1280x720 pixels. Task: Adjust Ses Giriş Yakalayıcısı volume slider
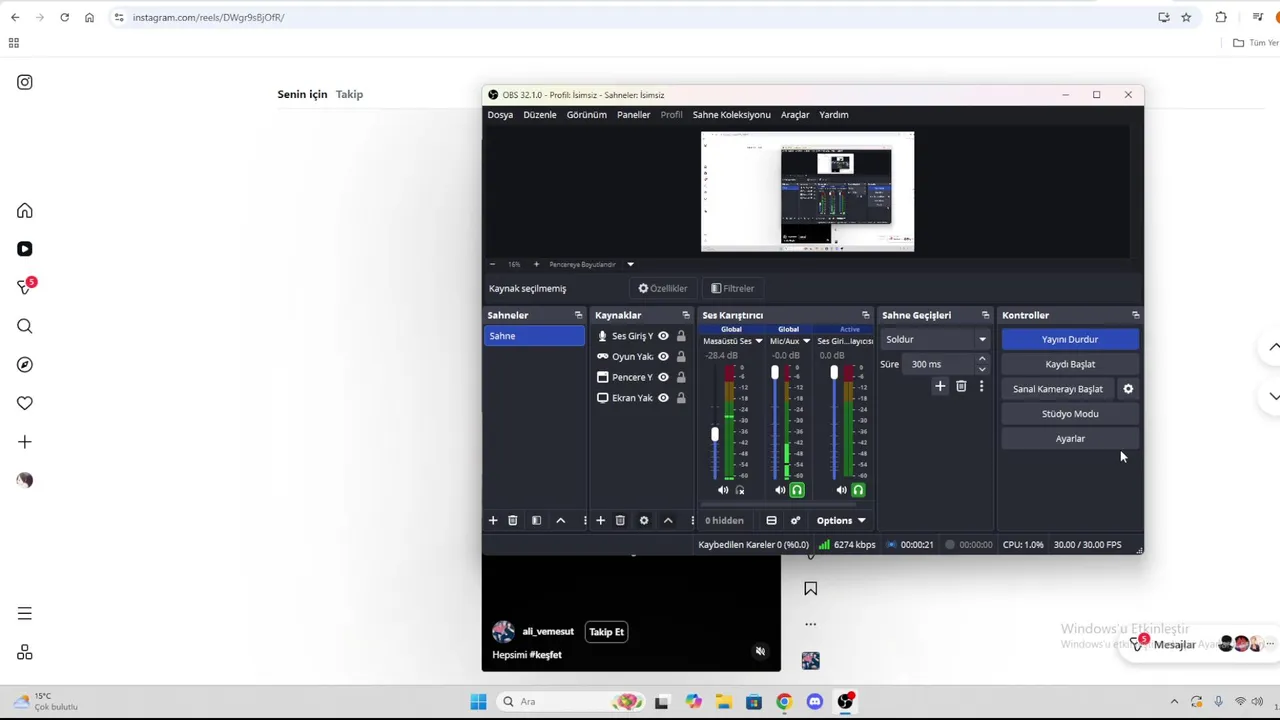[x=834, y=373]
